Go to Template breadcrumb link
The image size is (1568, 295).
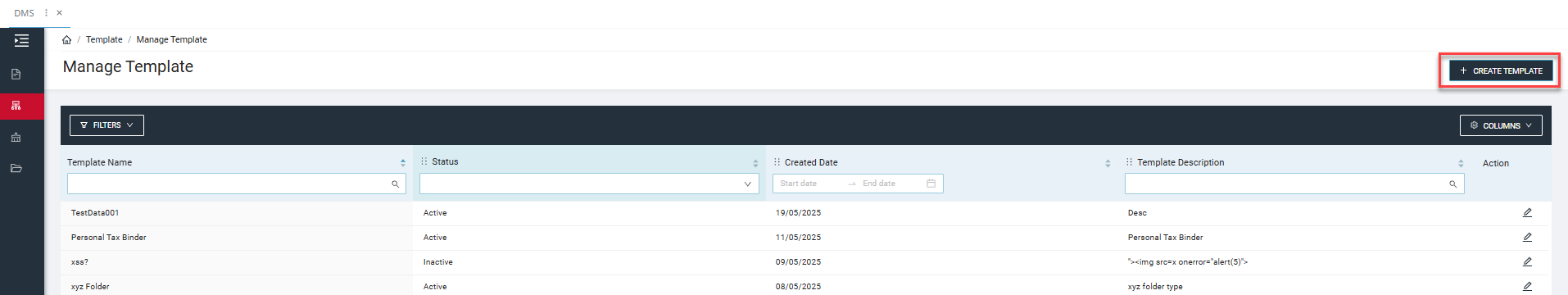[x=104, y=39]
